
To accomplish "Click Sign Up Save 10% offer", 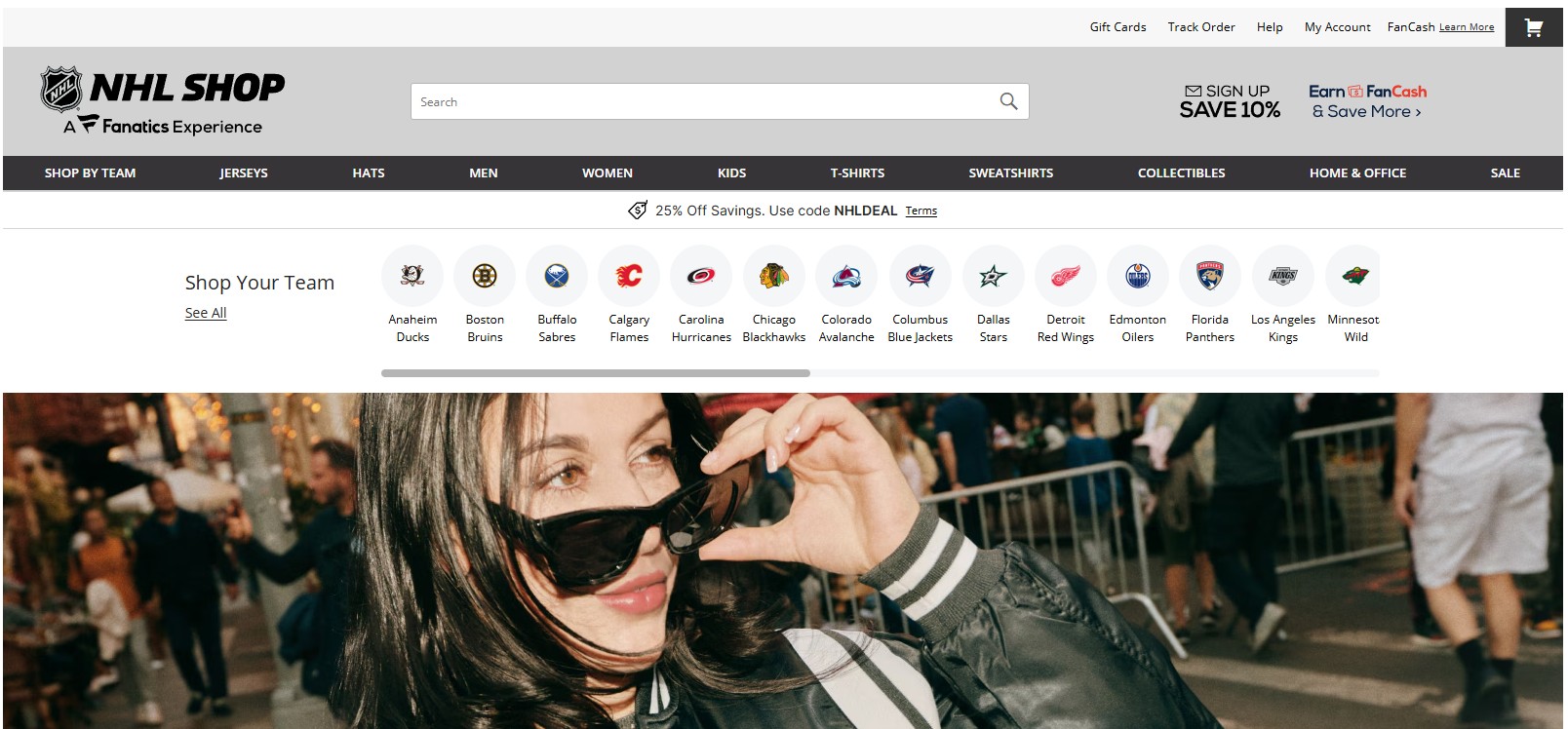I will 1230,101.
